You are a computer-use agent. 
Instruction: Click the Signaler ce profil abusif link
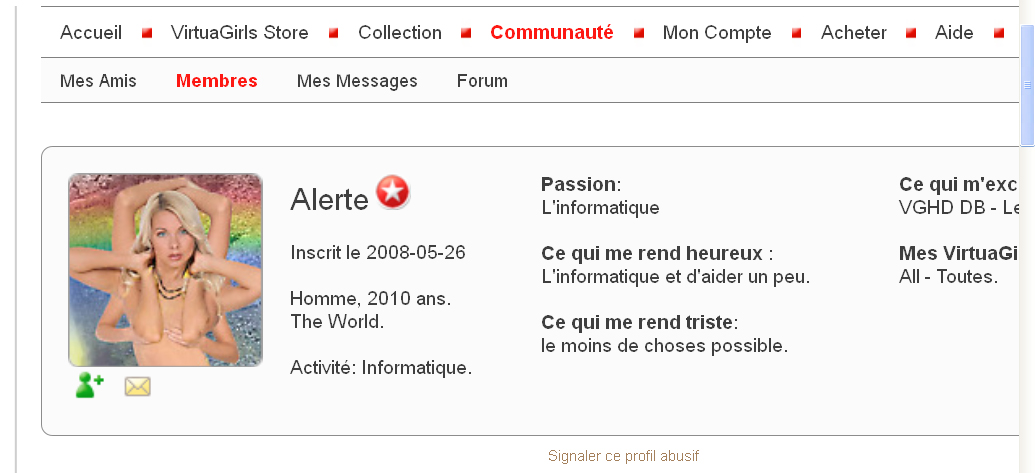coord(623,456)
